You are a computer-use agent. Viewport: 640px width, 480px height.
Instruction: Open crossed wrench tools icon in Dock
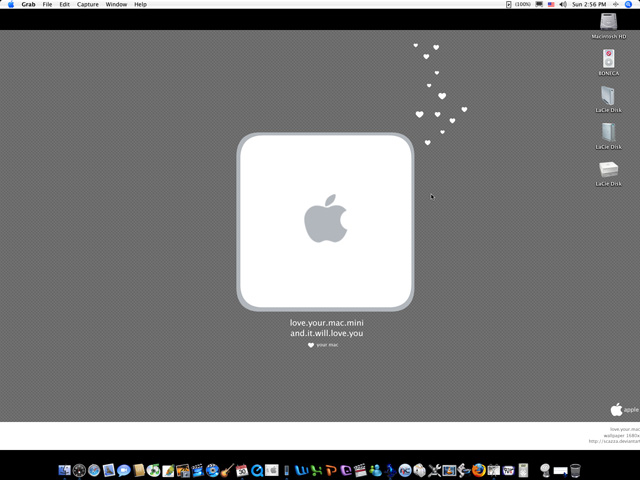pos(435,471)
